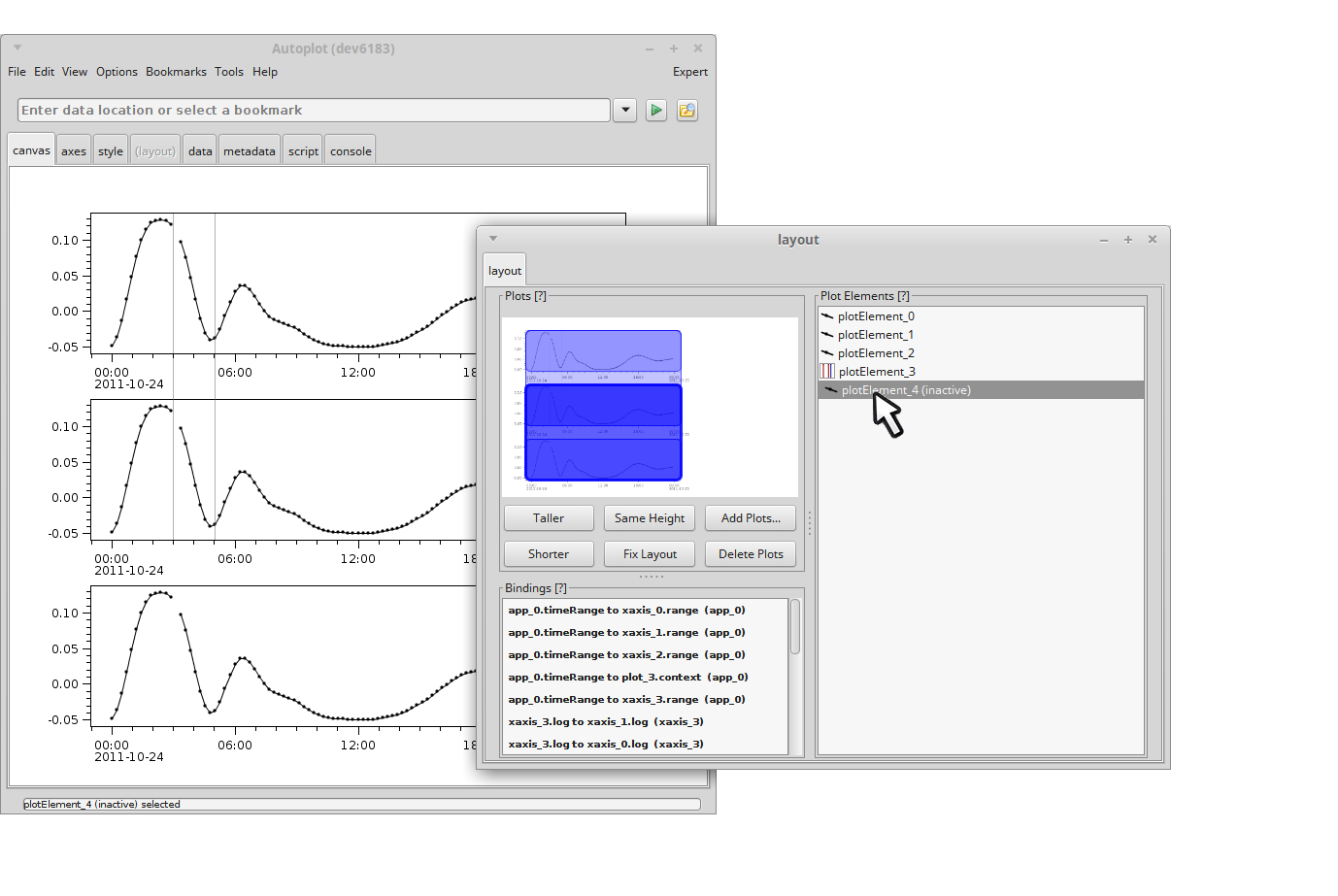This screenshot has height=896, width=1338.
Task: Open the Tools menu
Action: point(229,72)
